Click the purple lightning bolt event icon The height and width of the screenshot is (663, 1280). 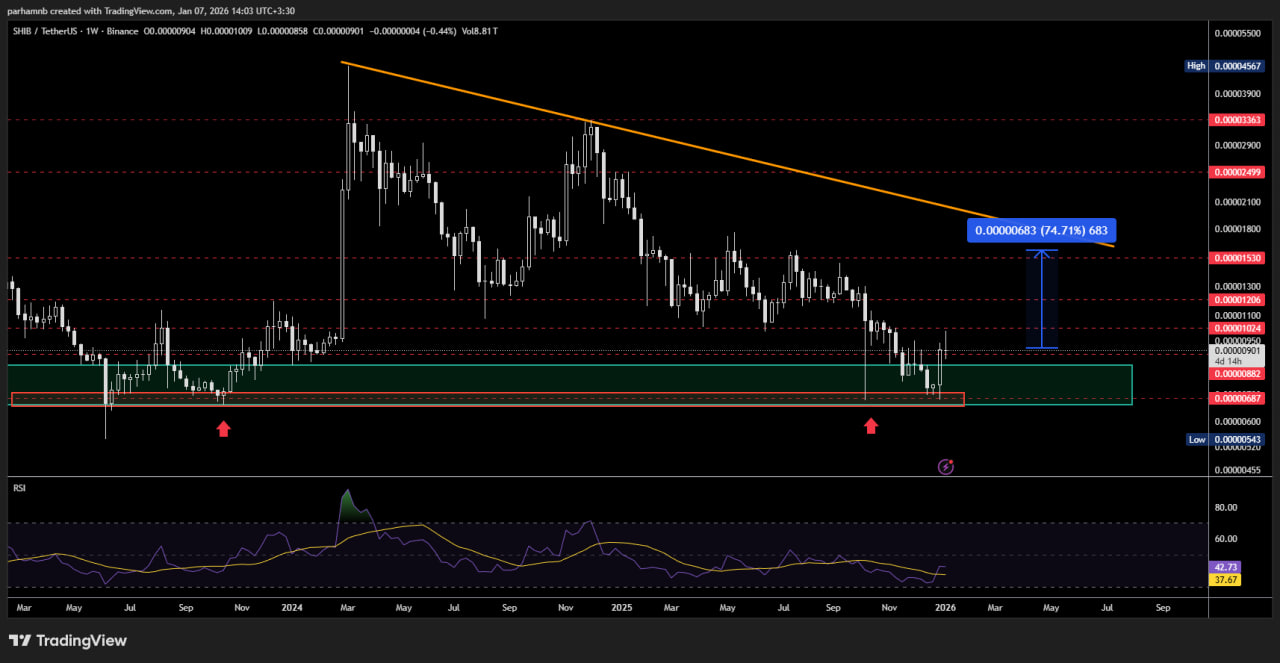(945, 467)
